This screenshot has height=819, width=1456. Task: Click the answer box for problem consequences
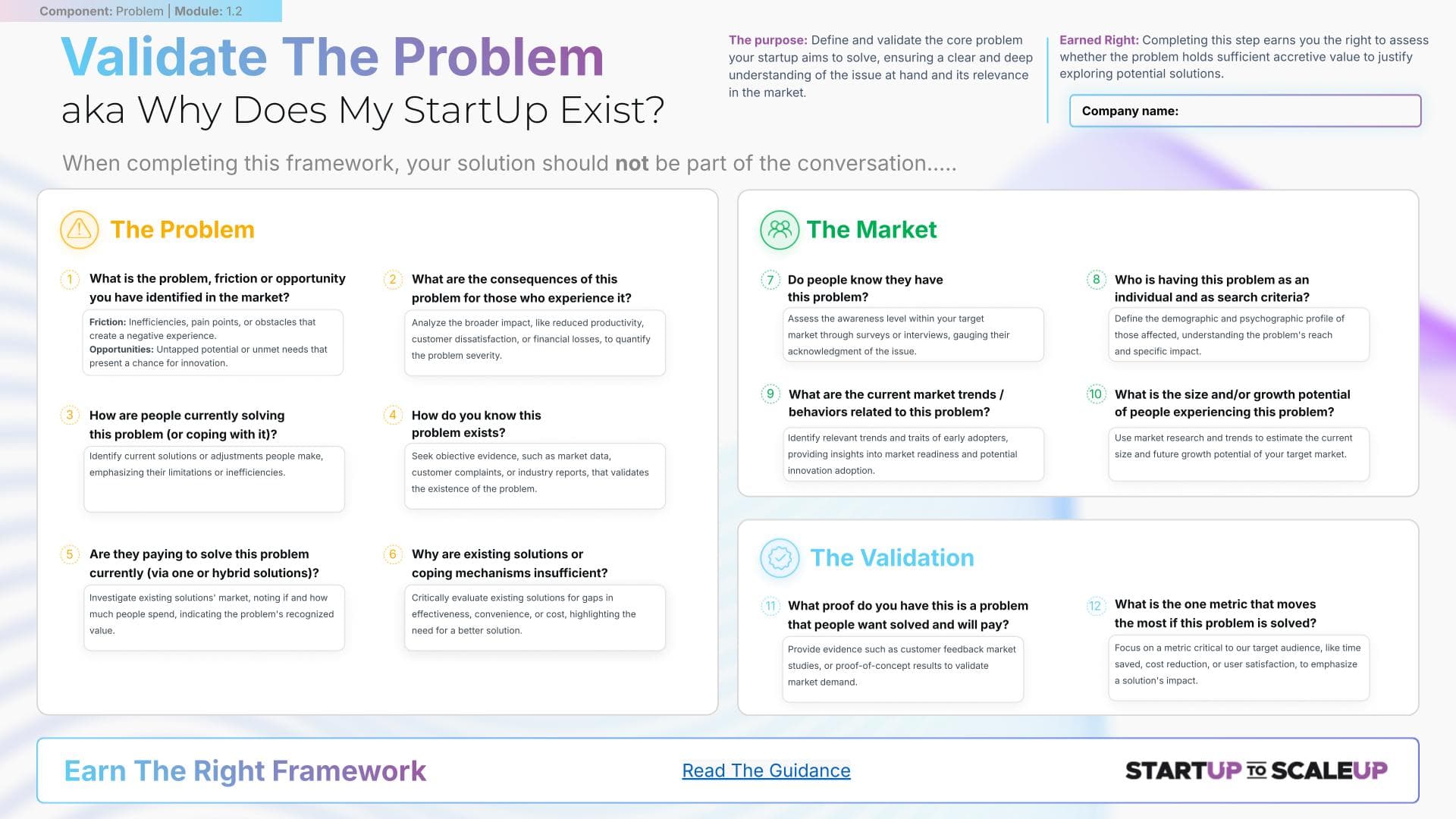coord(535,343)
